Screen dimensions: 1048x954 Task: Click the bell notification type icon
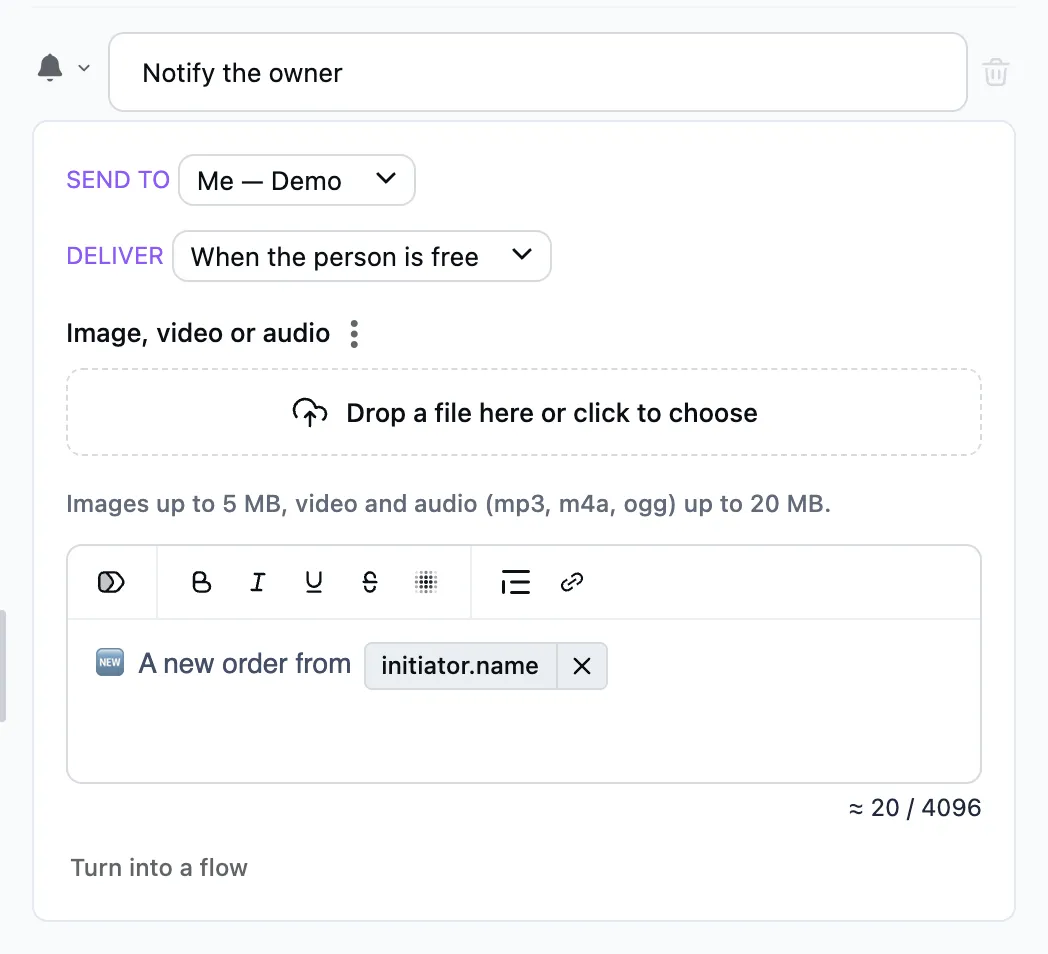50,68
